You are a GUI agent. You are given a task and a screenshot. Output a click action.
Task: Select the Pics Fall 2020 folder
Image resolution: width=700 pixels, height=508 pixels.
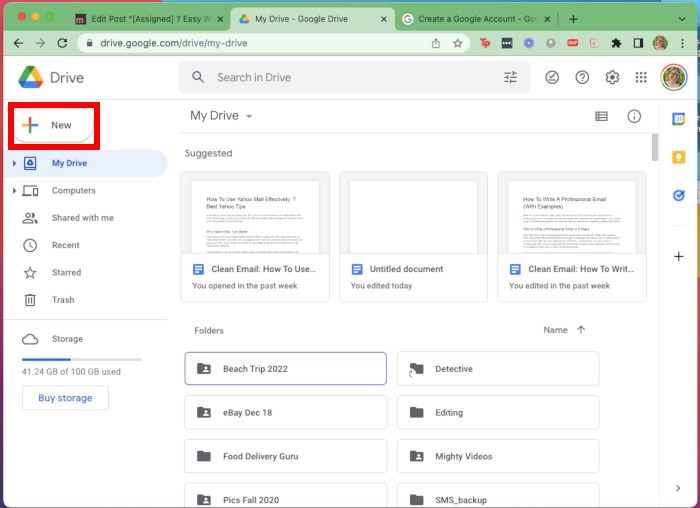[285, 496]
